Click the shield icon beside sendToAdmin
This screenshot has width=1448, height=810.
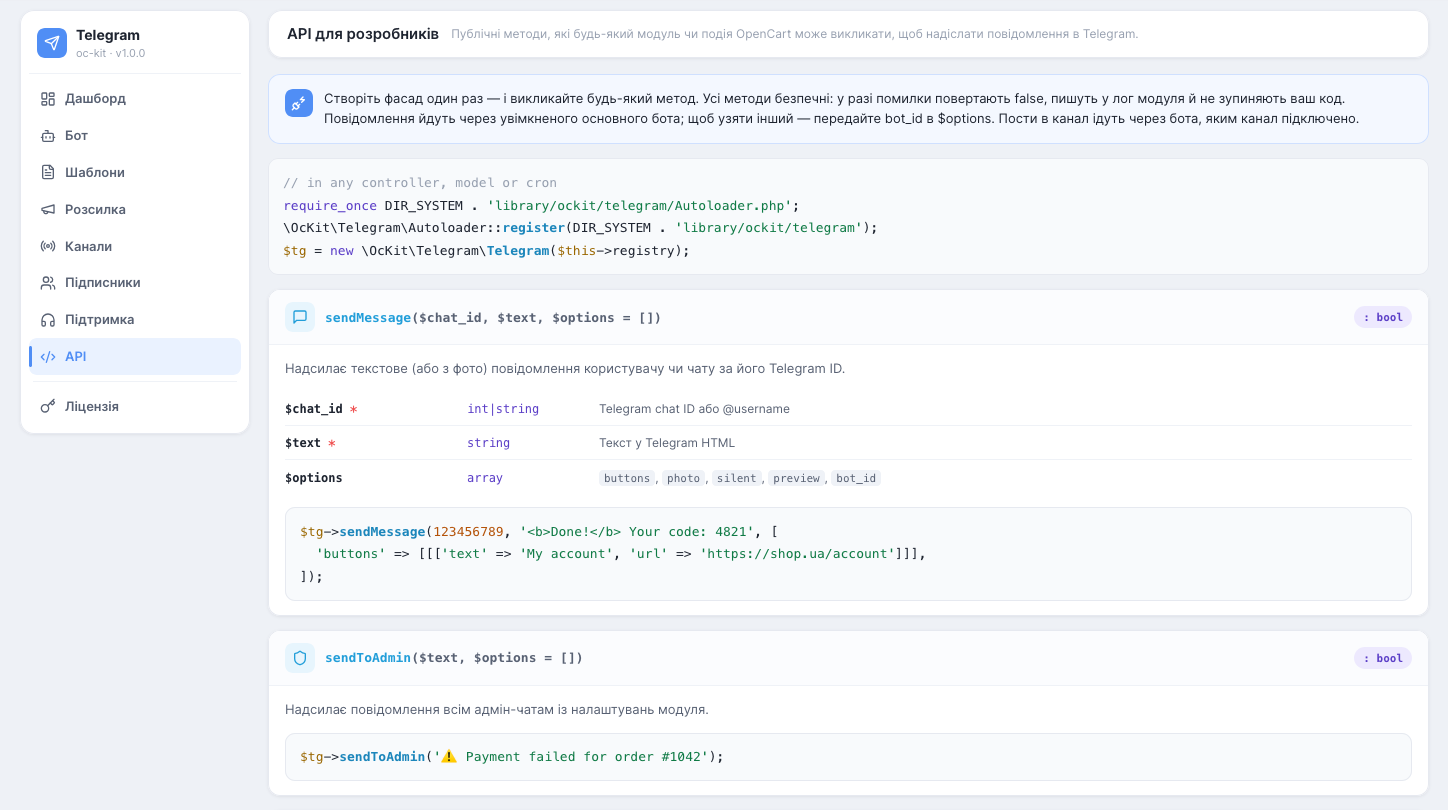pos(300,657)
